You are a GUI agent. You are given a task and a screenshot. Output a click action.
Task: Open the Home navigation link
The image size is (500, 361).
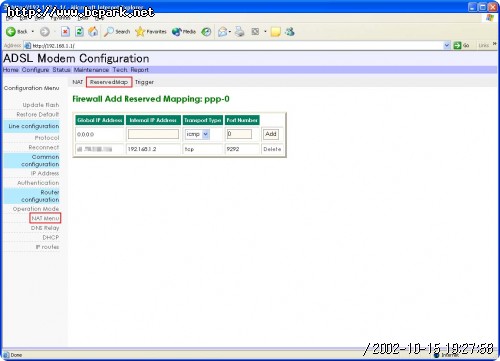tap(11, 70)
